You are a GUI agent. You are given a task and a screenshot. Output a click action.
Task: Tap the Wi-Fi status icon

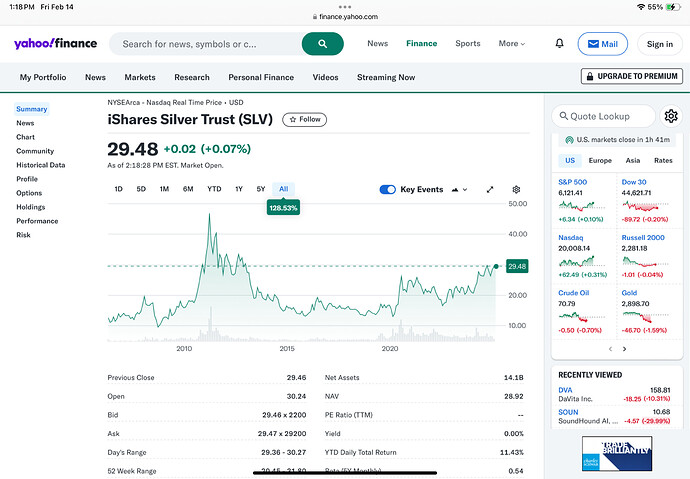[641, 7]
